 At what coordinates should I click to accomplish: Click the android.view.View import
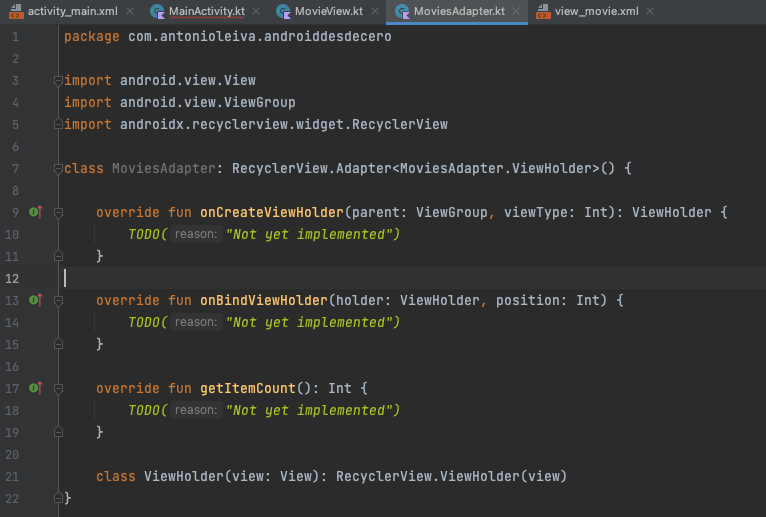(188, 81)
